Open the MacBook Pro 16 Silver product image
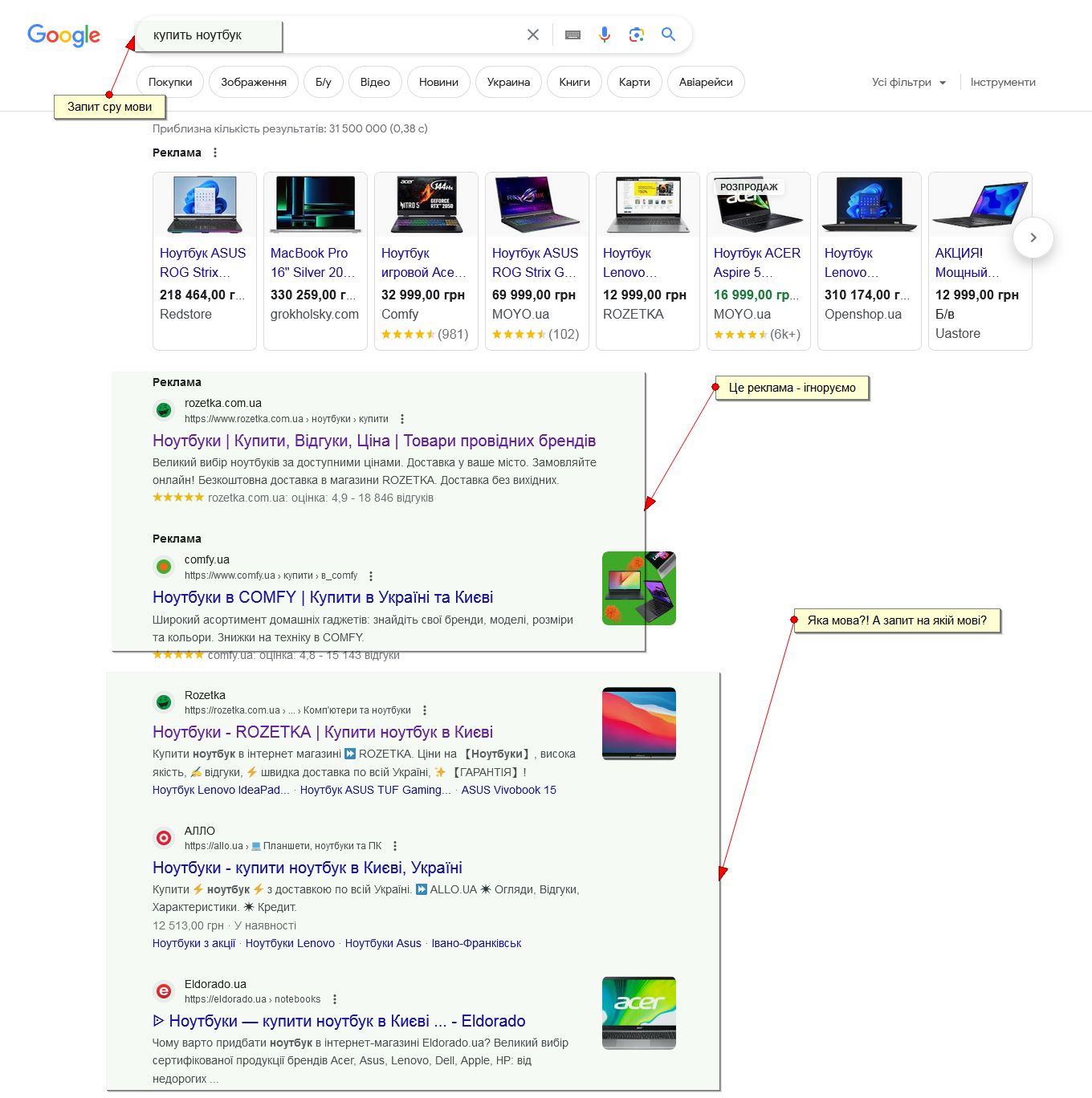Viewport: 1092px width, 1098px height. pyautogui.click(x=316, y=205)
